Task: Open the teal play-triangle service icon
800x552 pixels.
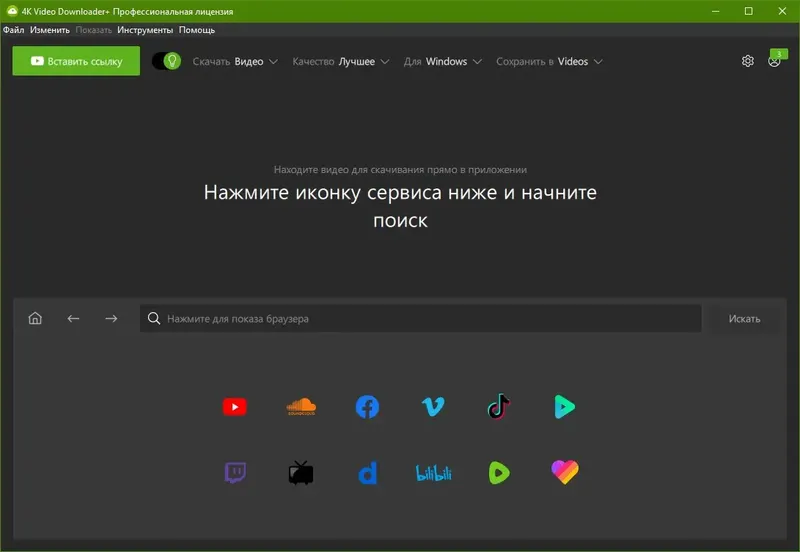Action: point(565,407)
